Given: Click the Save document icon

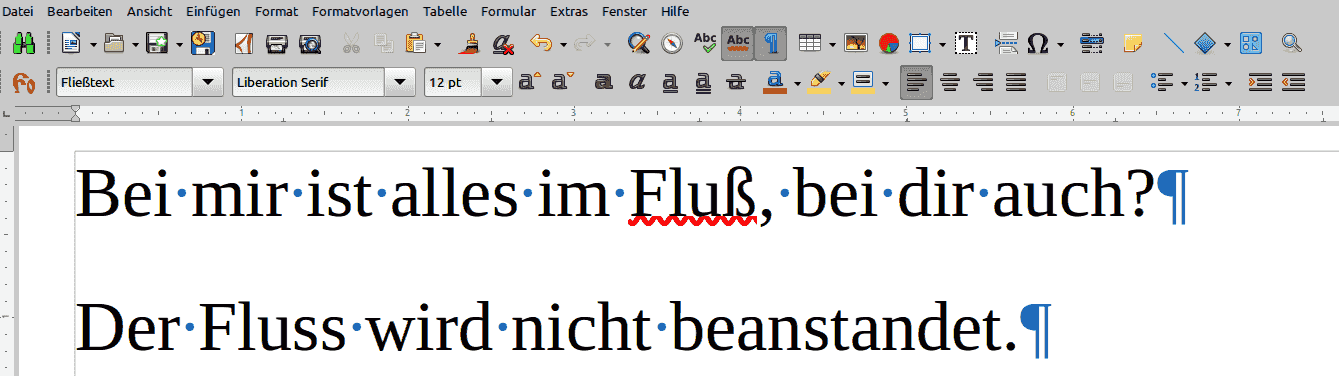Looking at the screenshot, I should tap(157, 43).
